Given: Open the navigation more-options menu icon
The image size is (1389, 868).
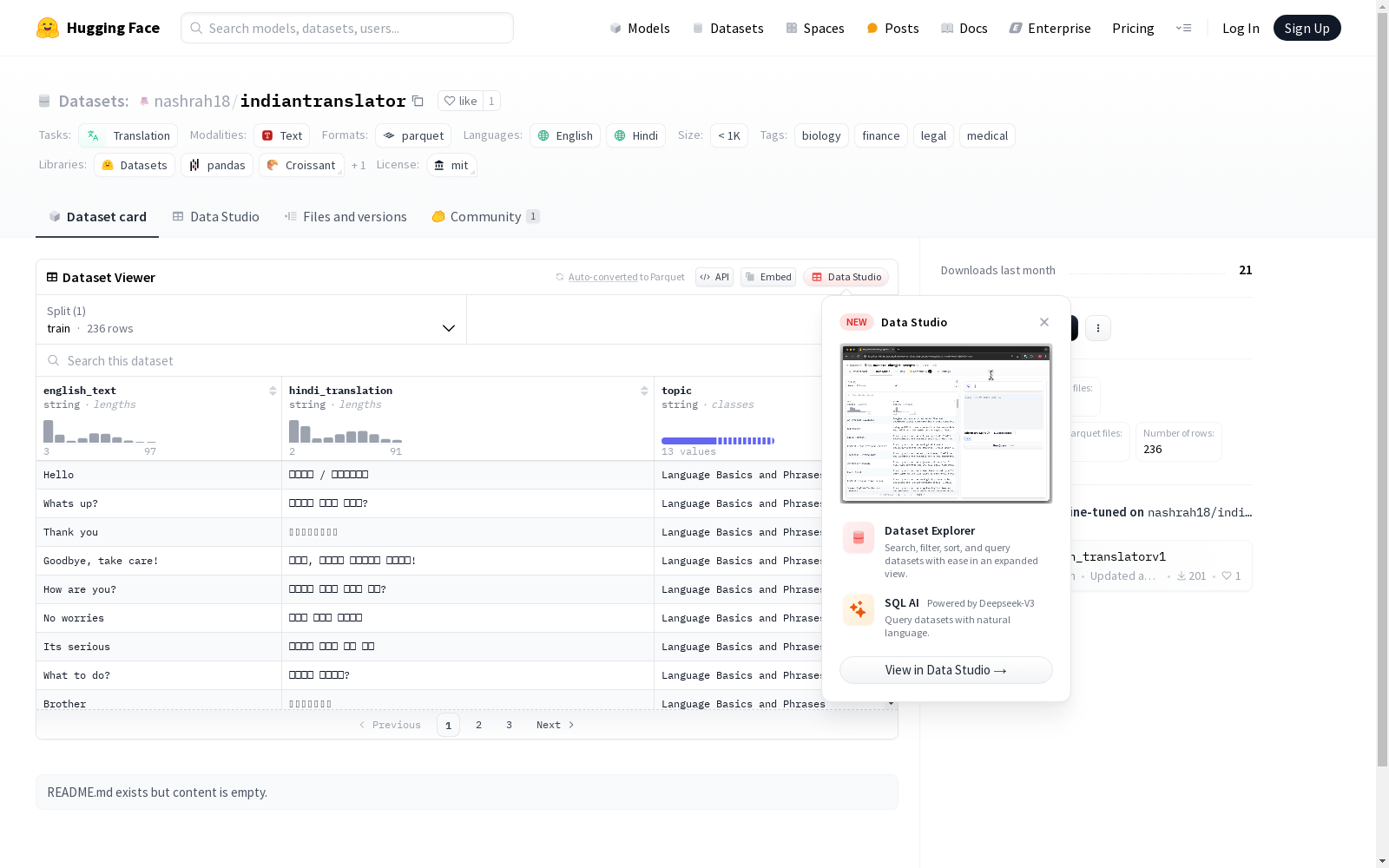Looking at the screenshot, I should coord(1183,28).
